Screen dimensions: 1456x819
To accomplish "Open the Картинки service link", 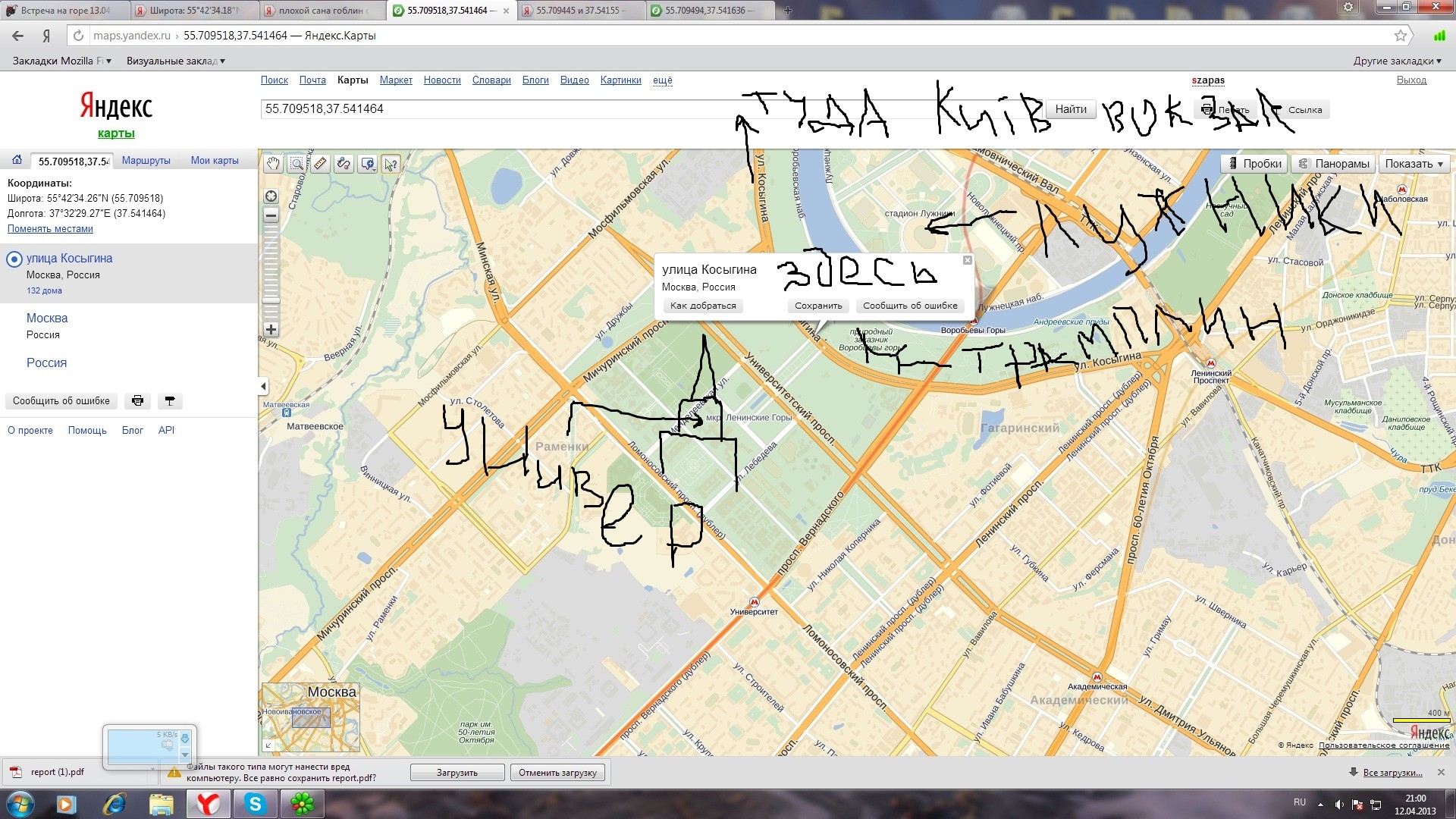I will click(620, 80).
